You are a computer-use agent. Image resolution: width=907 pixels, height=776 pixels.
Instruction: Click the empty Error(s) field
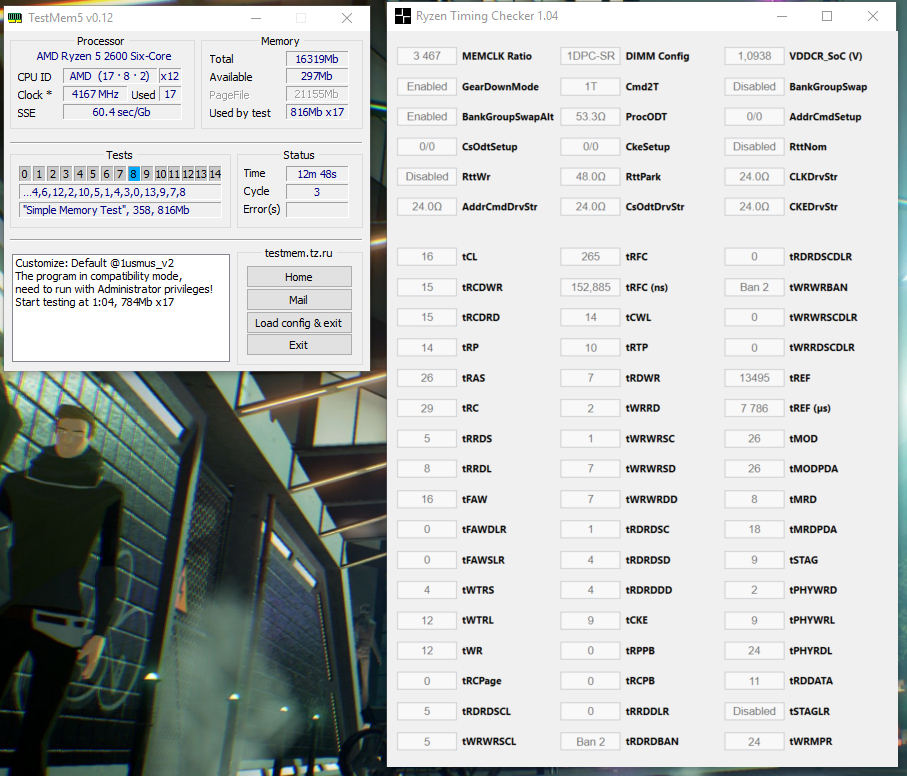[x=317, y=209]
